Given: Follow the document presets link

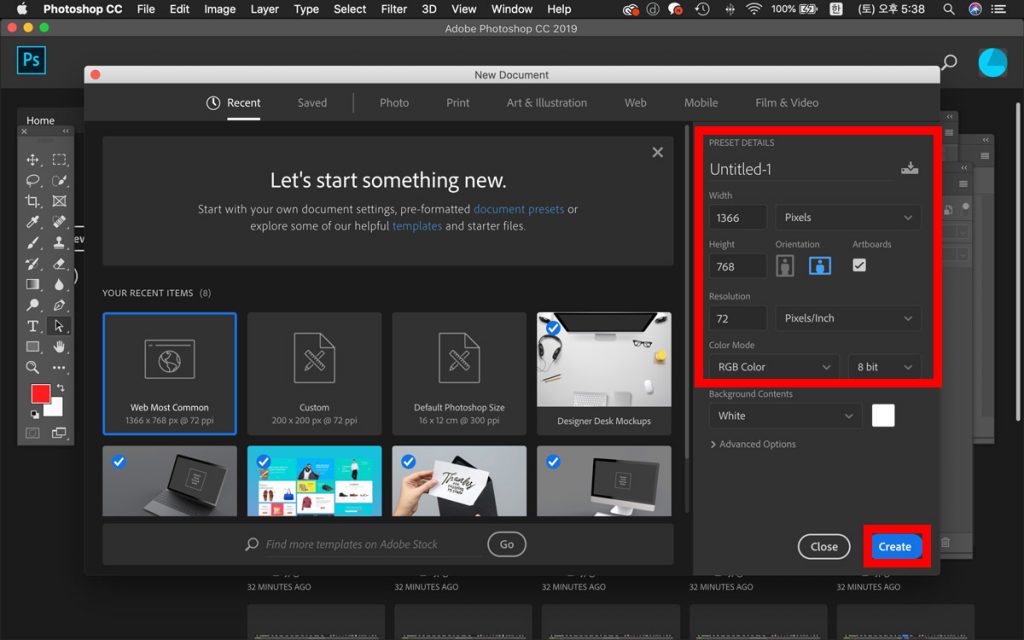Looking at the screenshot, I should point(519,209).
